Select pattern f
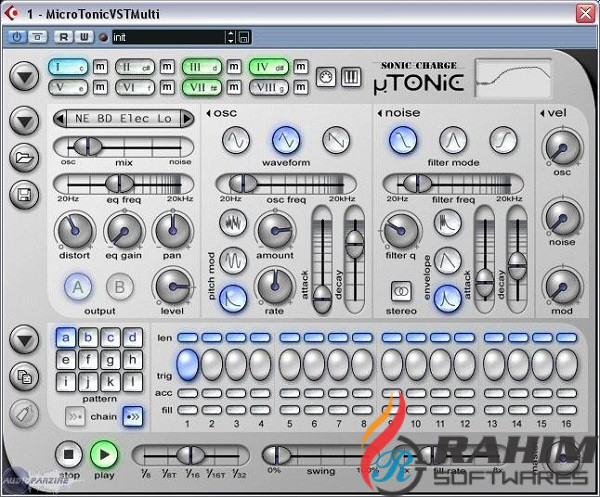 (x=88, y=360)
